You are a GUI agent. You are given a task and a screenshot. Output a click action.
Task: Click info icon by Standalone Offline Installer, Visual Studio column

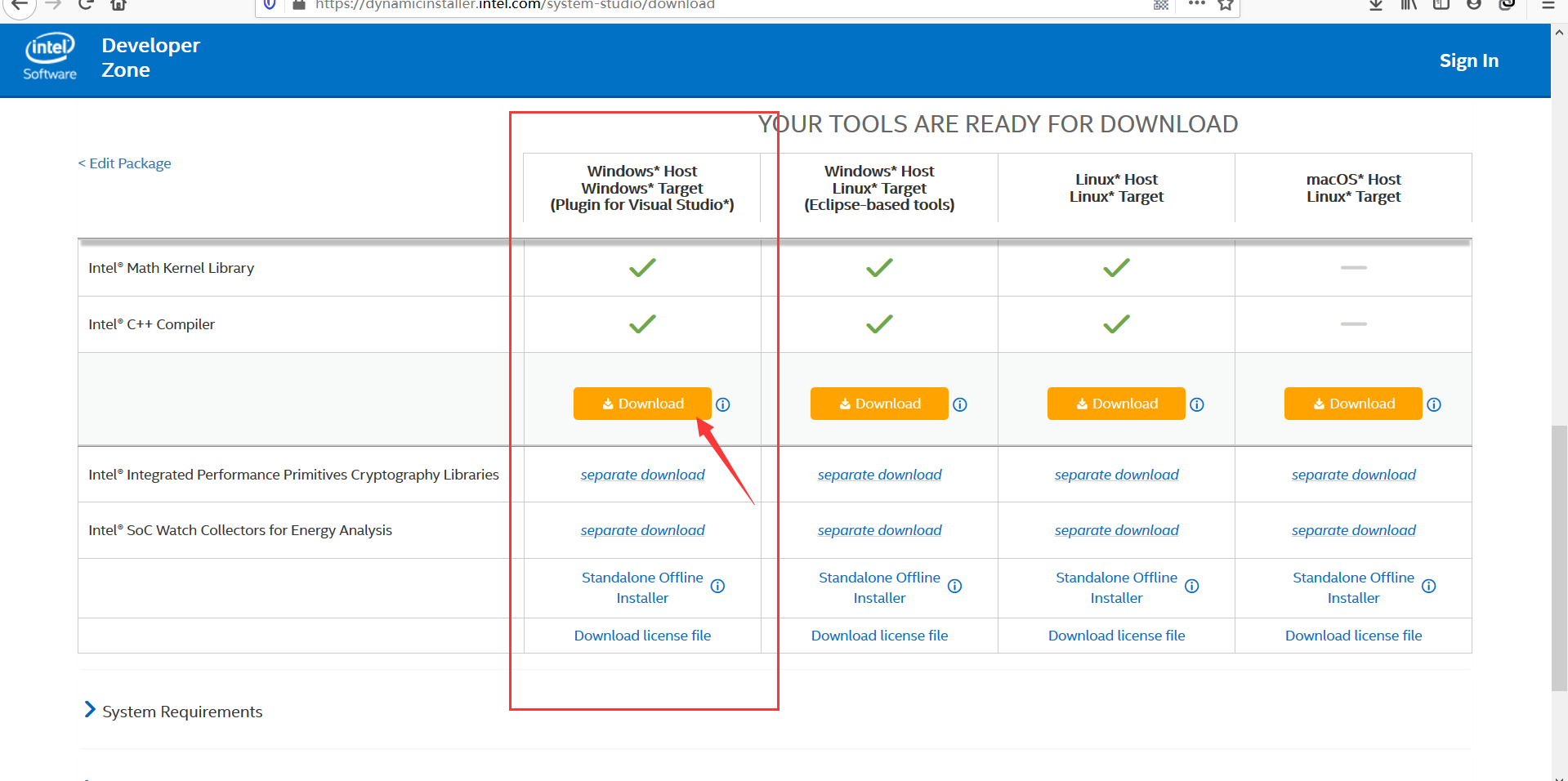717,586
